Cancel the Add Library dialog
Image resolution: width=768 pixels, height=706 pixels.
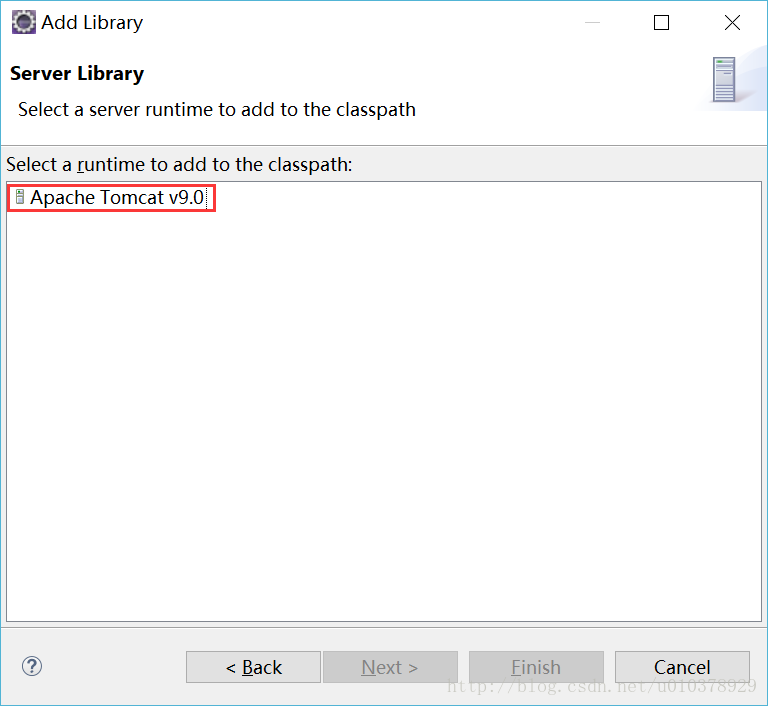(x=682, y=667)
